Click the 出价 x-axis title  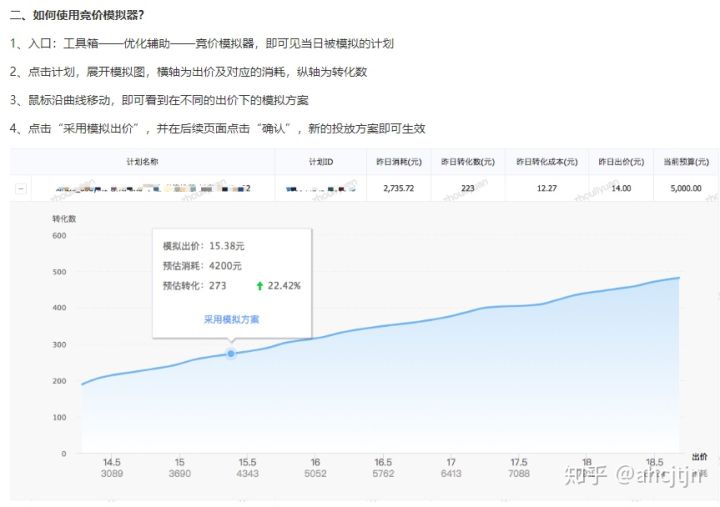click(x=699, y=456)
